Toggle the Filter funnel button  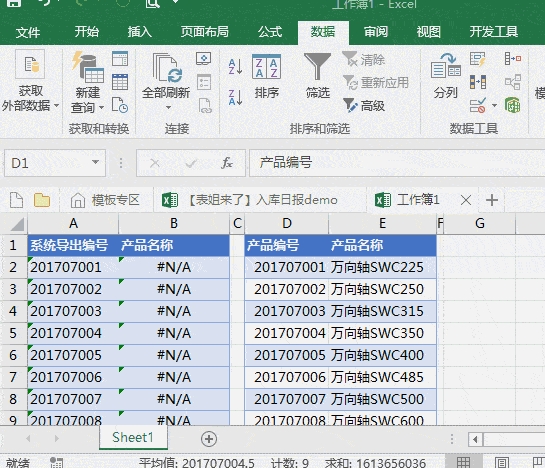tap(317, 76)
